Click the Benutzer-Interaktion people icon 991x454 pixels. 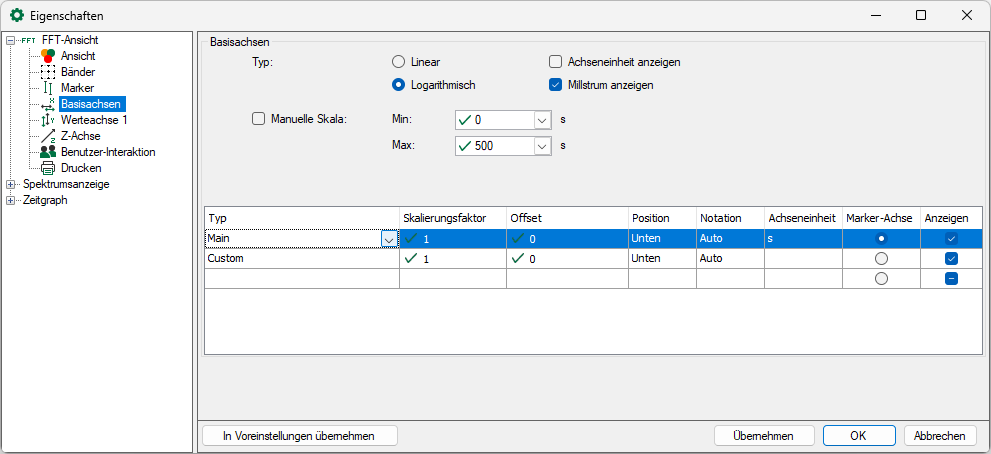coord(48,152)
